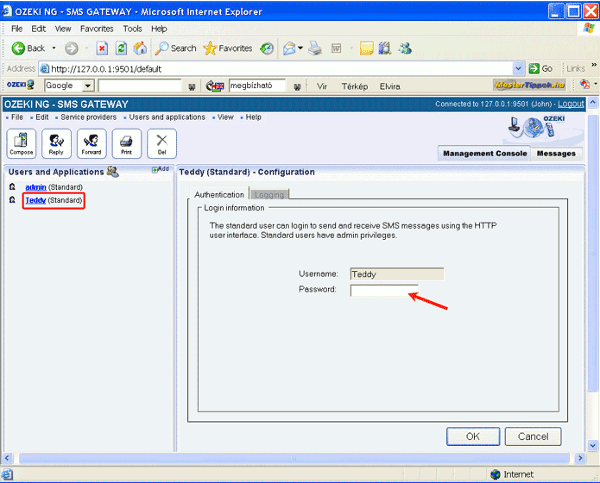Click the Internet zone status indicator
This screenshot has height=483, width=600.
(512, 475)
